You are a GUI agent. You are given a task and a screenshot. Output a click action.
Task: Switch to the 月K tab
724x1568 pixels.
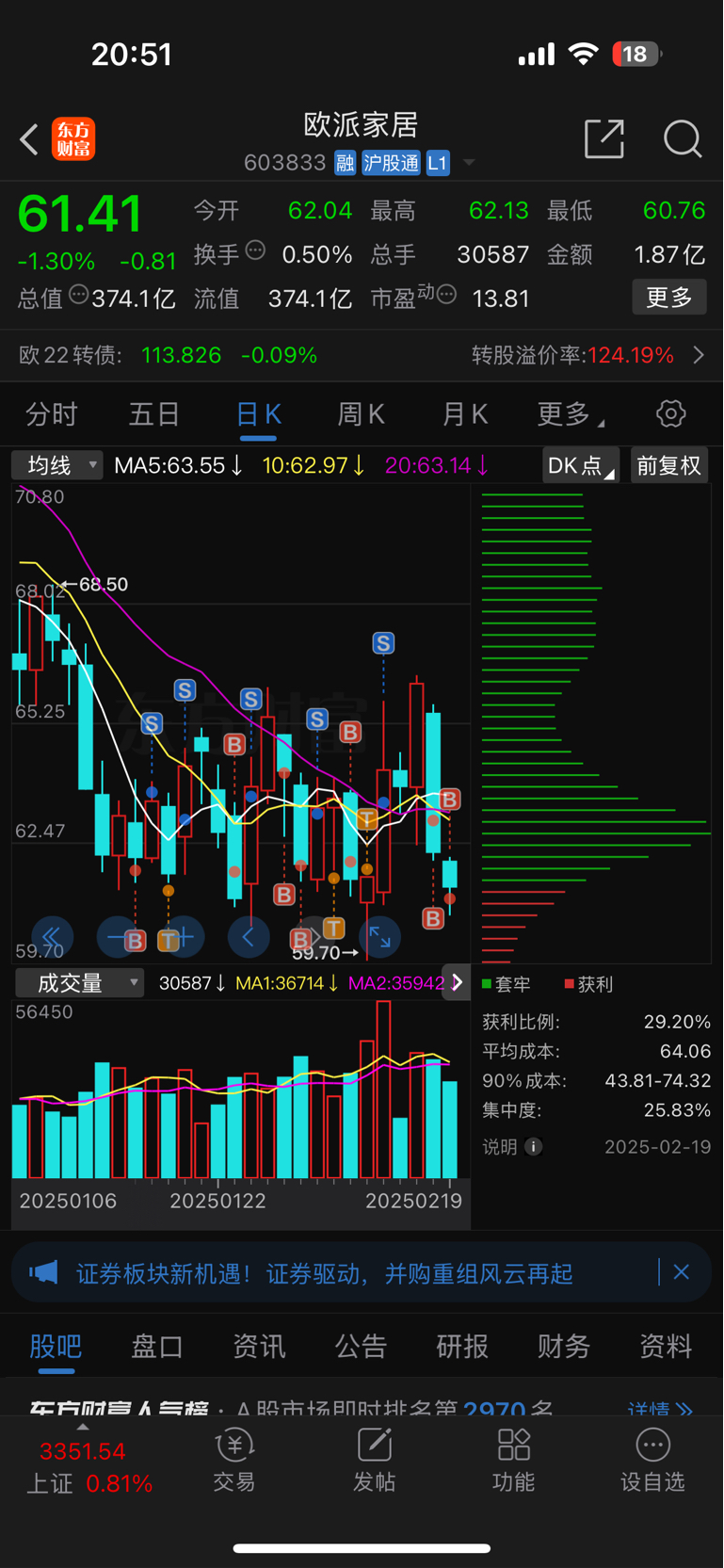tap(465, 413)
